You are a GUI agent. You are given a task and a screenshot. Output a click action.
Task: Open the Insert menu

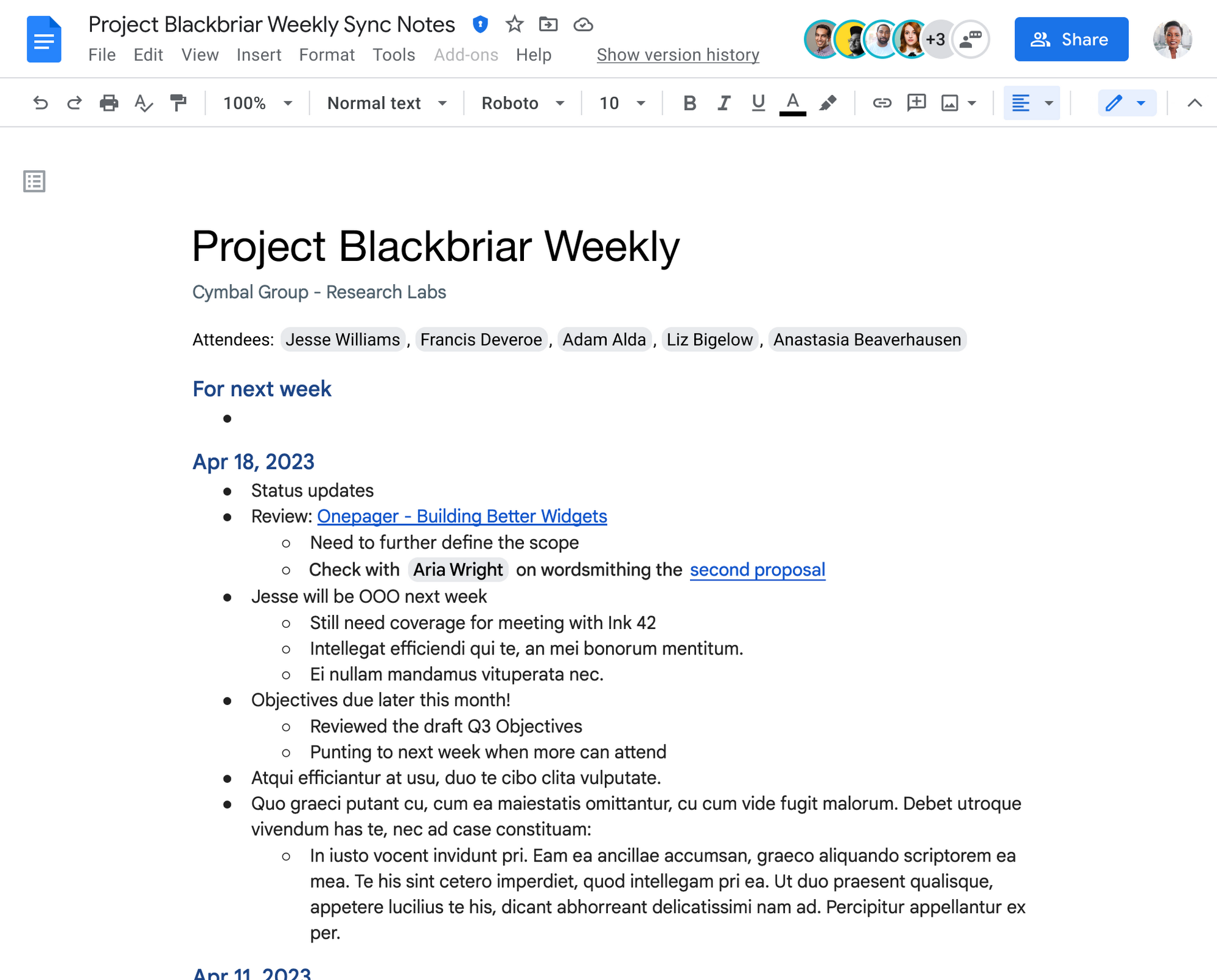pos(259,55)
